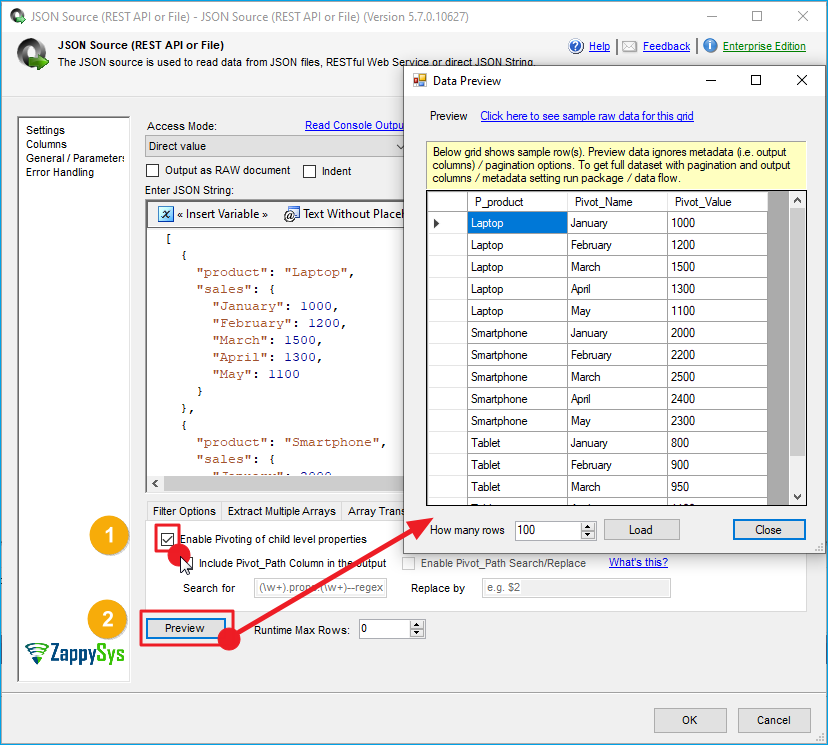828x745 pixels.
Task: Click Data Preview grid vertical scrollbar thumb
Action: [x=797, y=332]
